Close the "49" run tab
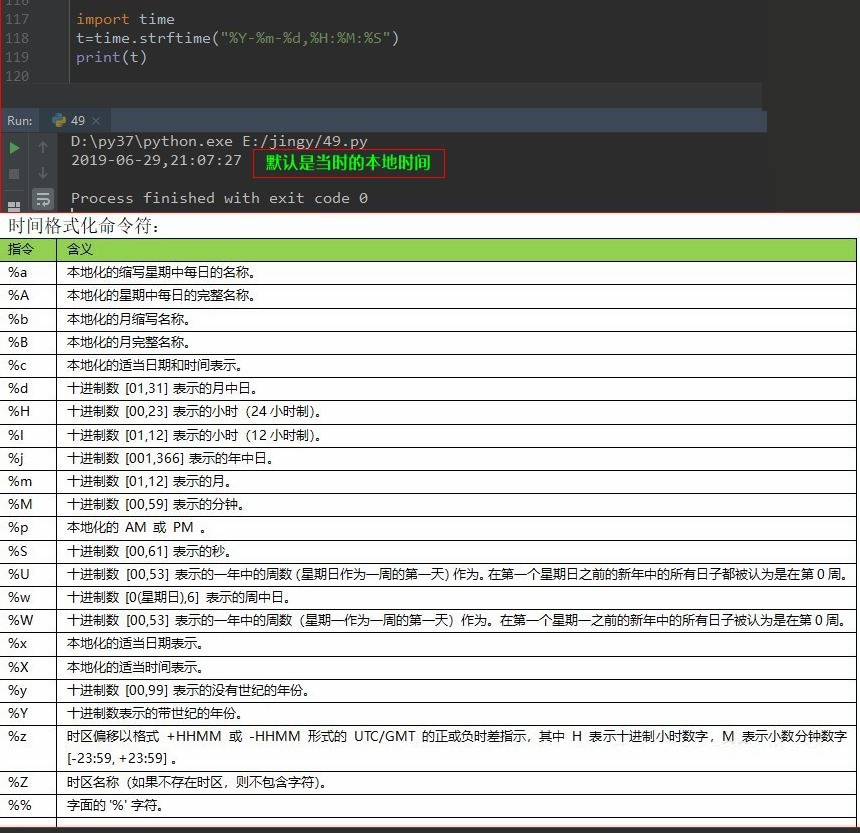The width and height of the screenshot is (860, 833). point(96,121)
